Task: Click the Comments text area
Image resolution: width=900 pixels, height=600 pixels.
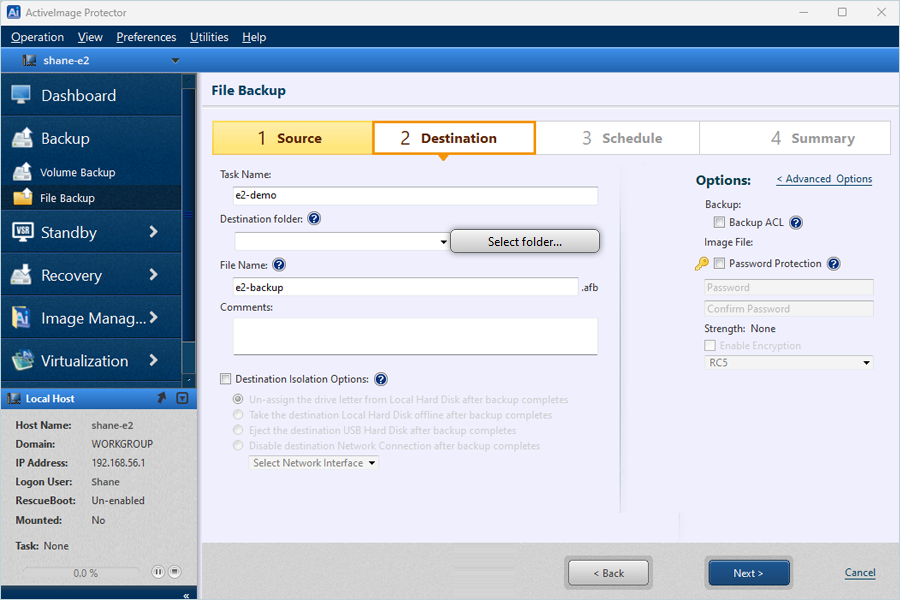Action: (x=416, y=336)
